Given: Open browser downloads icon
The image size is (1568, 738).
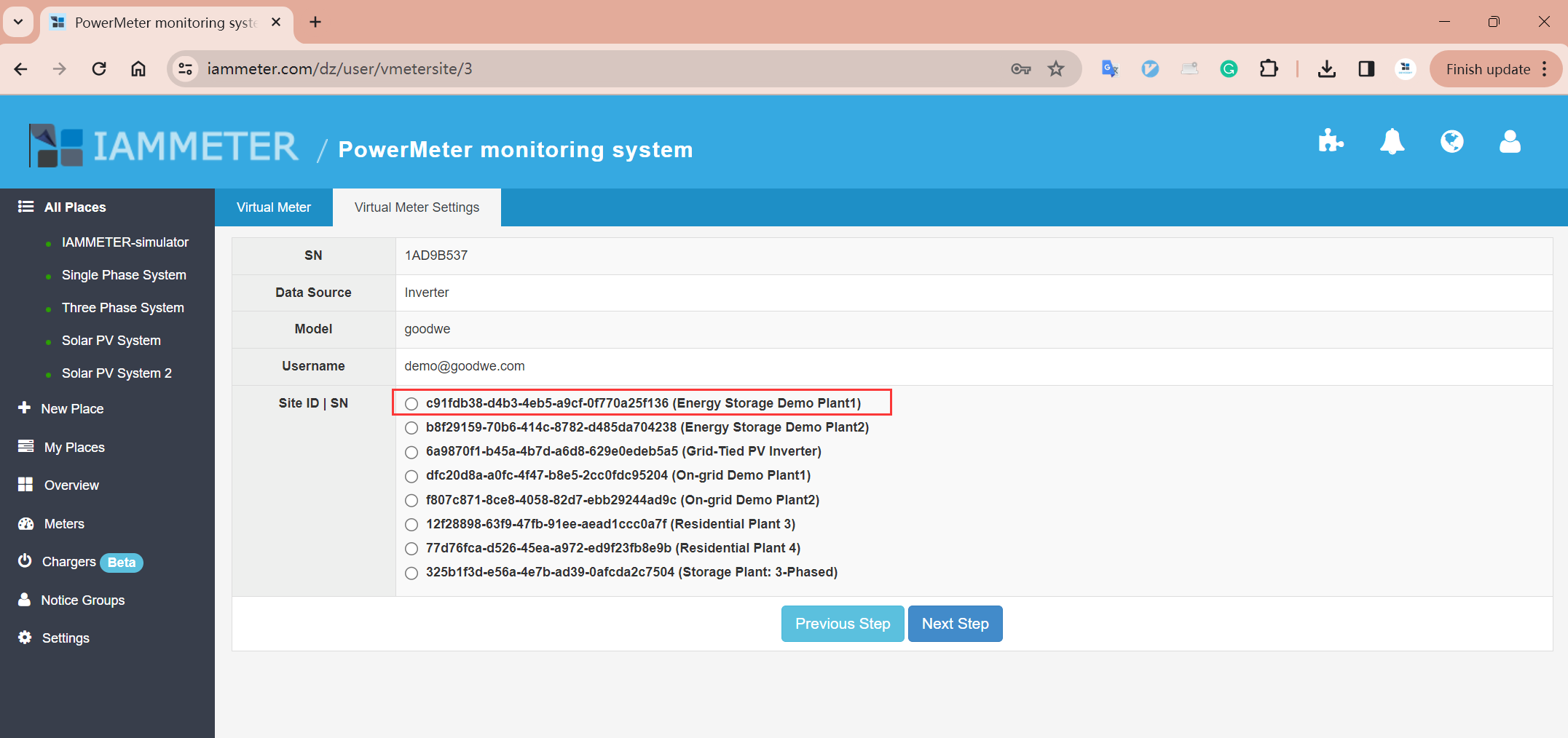Looking at the screenshot, I should 1326,69.
